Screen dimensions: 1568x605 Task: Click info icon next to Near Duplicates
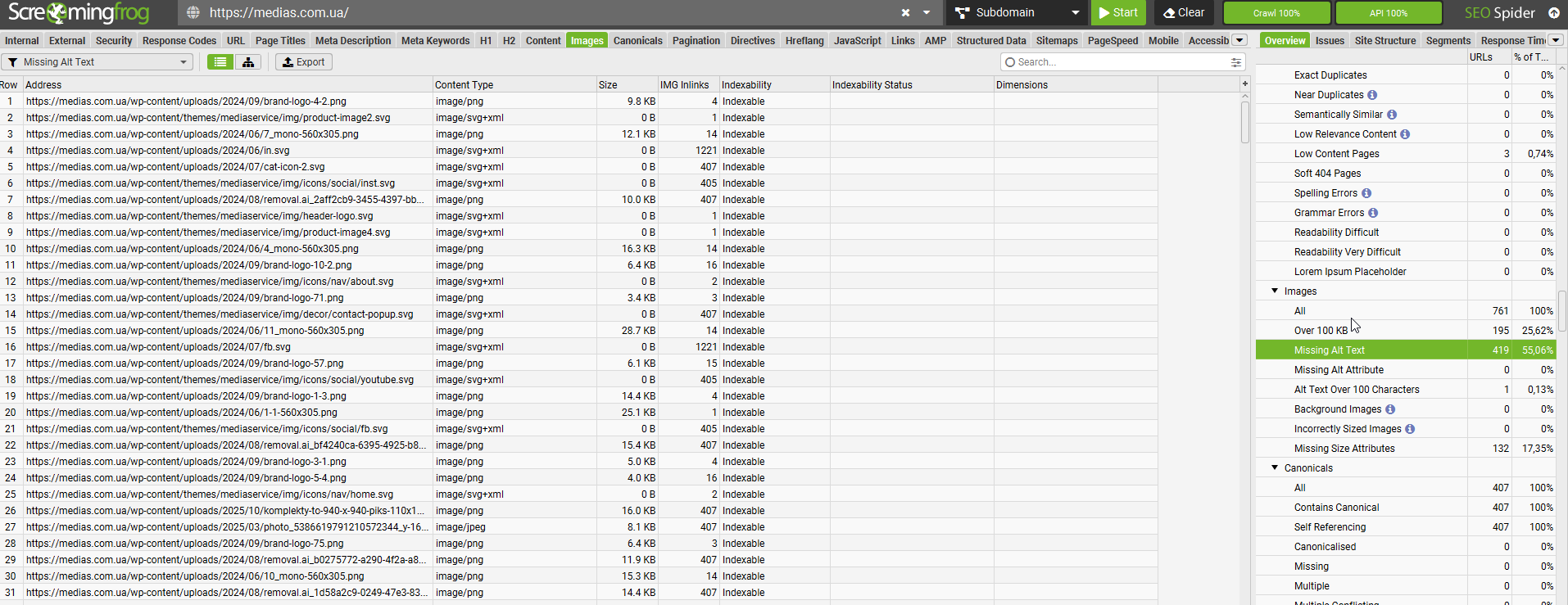tap(1372, 95)
